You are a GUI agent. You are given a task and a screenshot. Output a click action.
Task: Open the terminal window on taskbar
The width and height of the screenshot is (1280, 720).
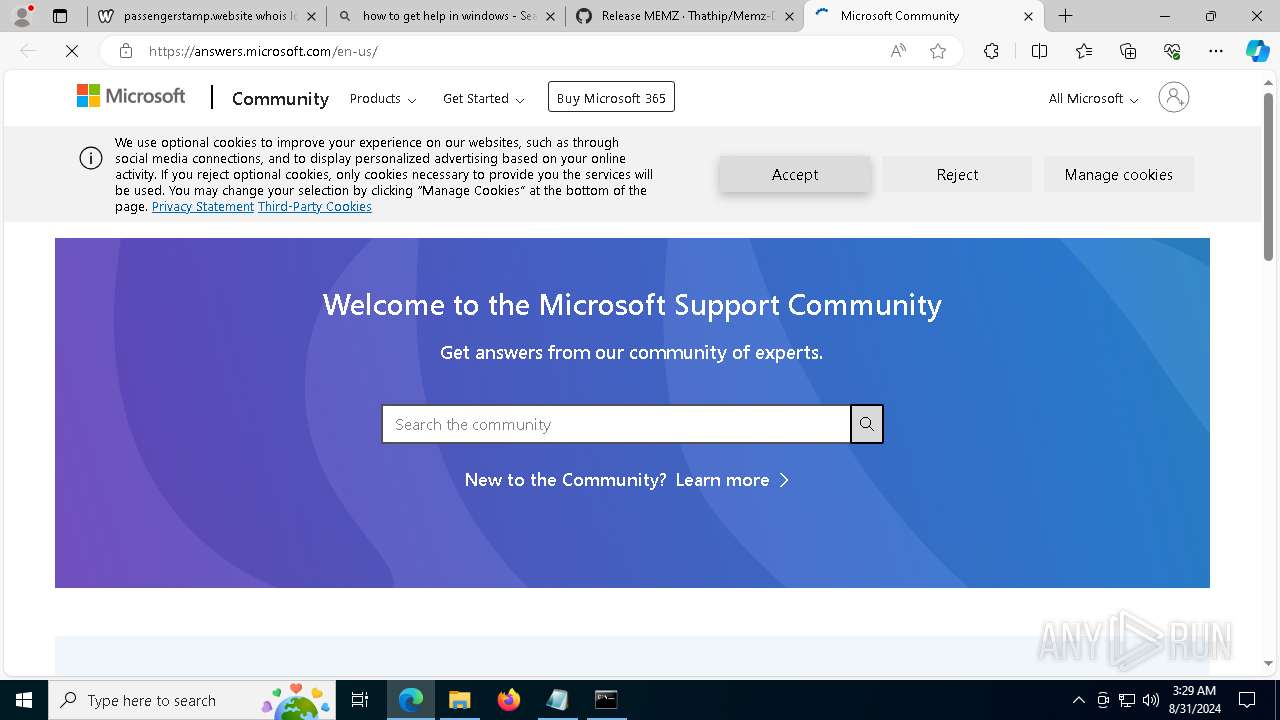click(x=606, y=700)
